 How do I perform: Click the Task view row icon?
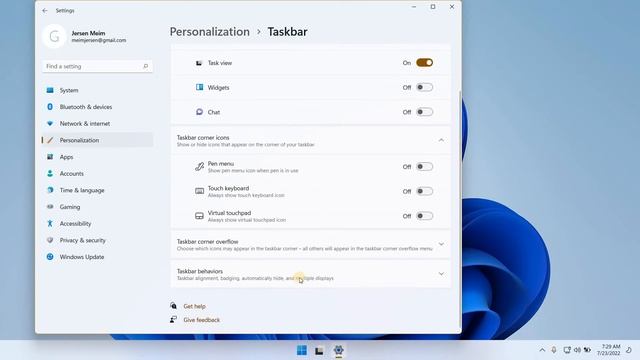click(x=199, y=63)
